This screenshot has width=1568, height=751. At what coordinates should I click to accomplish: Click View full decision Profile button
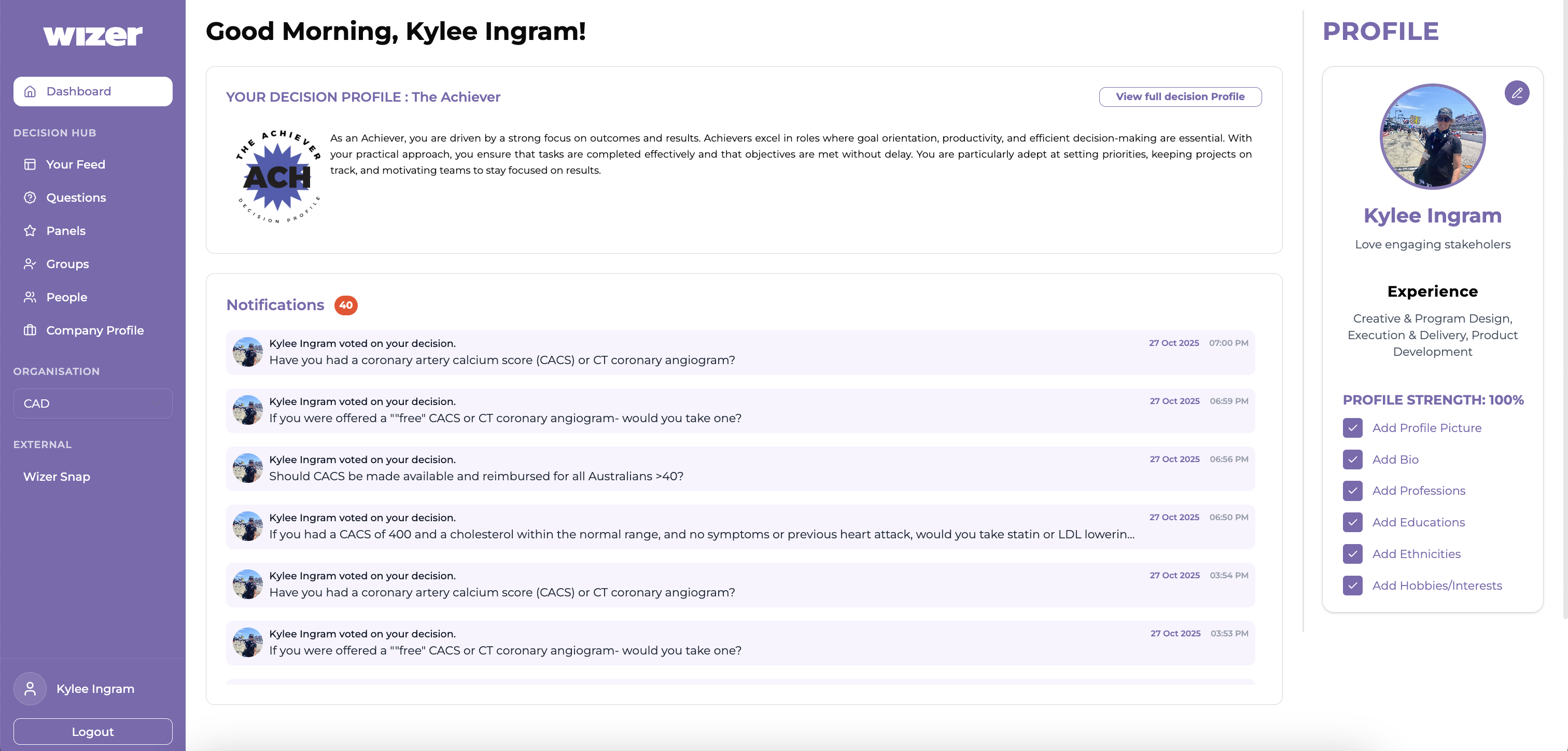point(1180,96)
